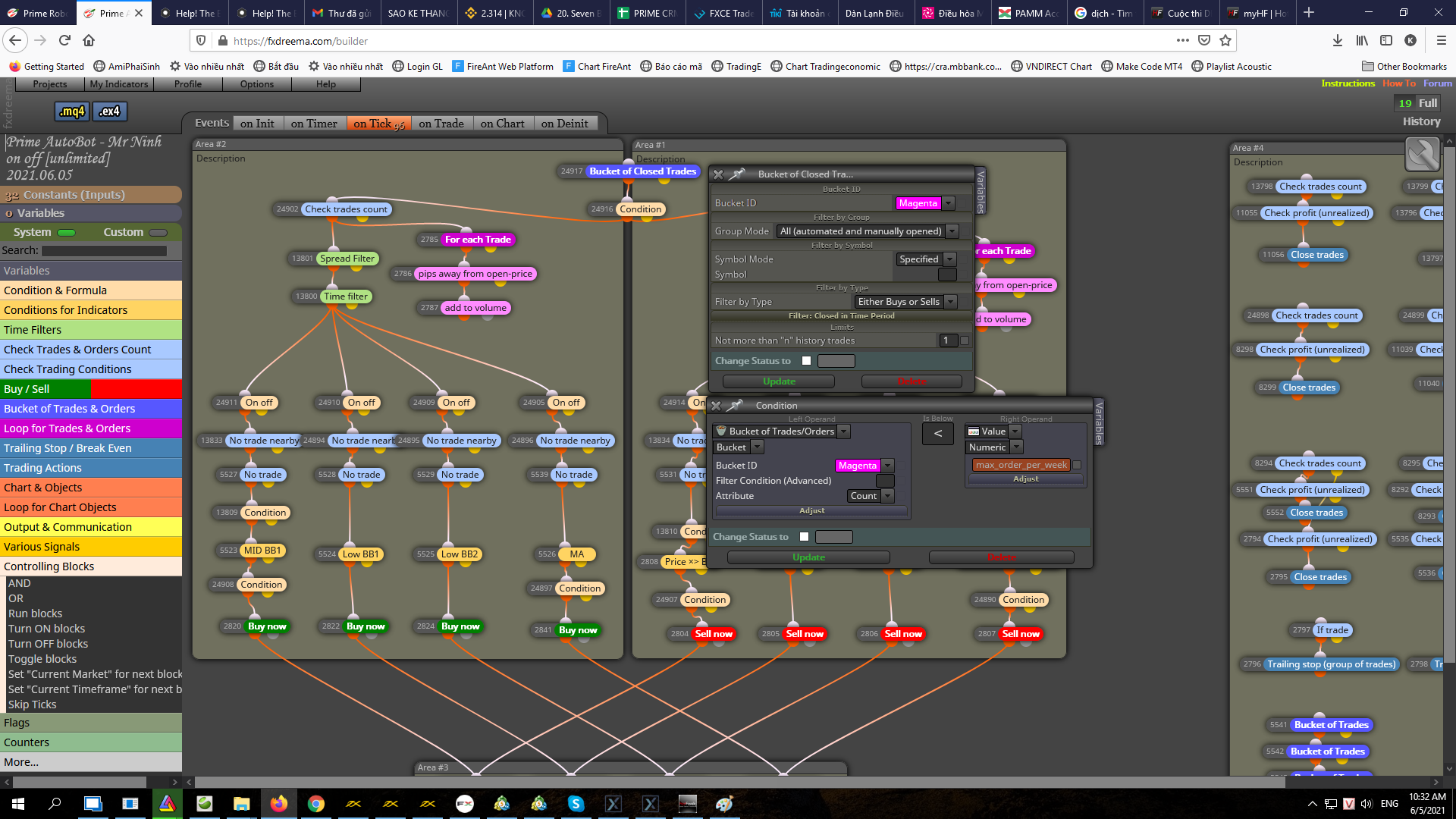The height and width of the screenshot is (819, 1456).
Task: Open Variables side tab of Condition dialog
Action: click(x=1099, y=422)
